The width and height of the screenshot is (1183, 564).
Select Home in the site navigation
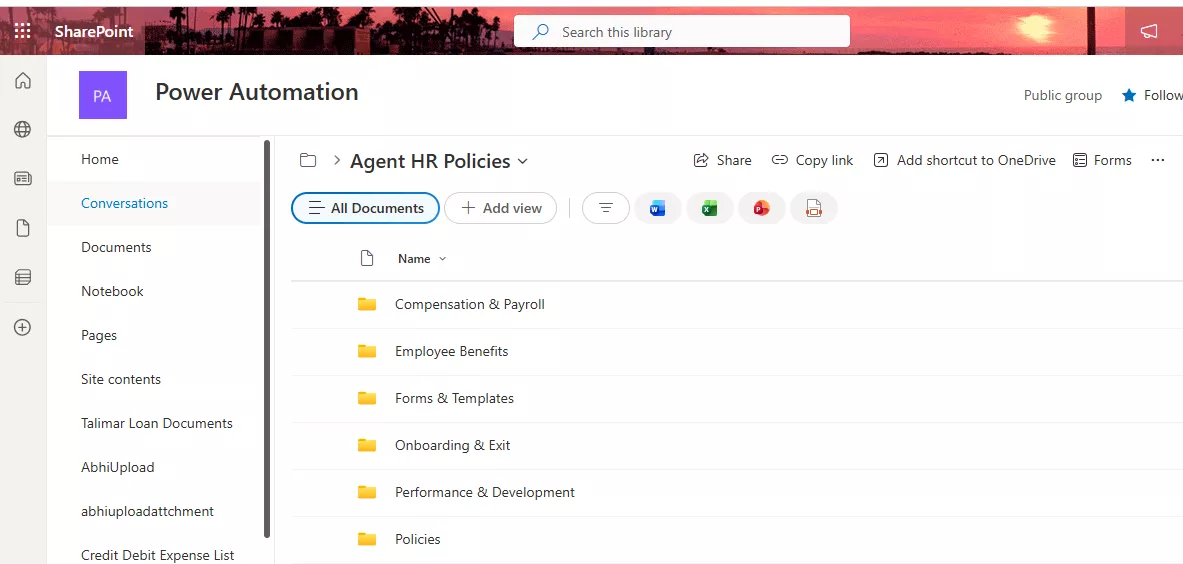pos(100,159)
